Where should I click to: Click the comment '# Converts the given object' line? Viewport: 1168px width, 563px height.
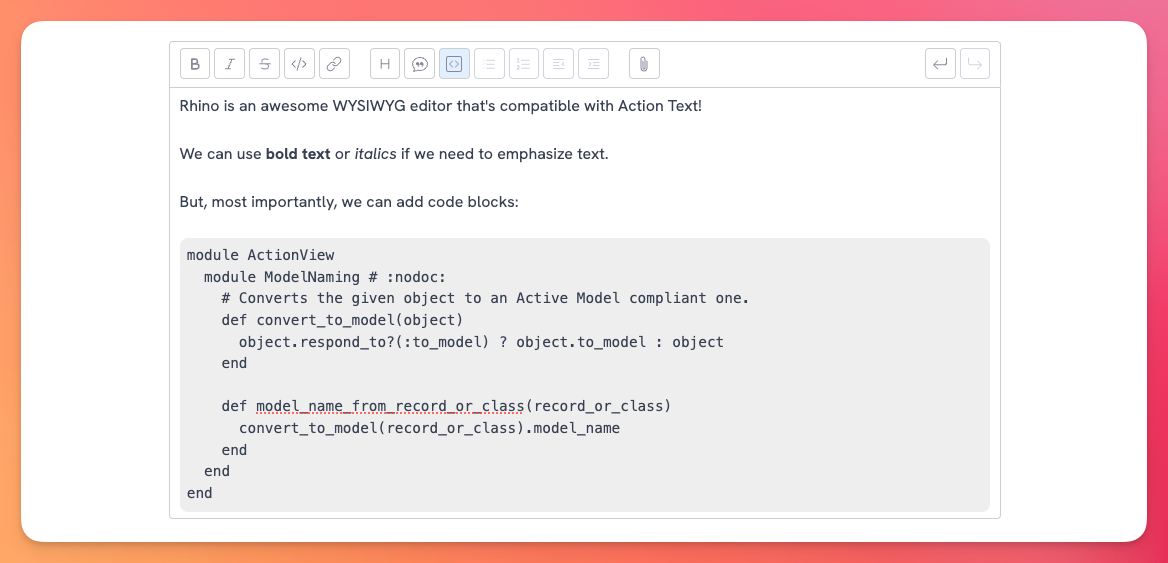(485, 299)
